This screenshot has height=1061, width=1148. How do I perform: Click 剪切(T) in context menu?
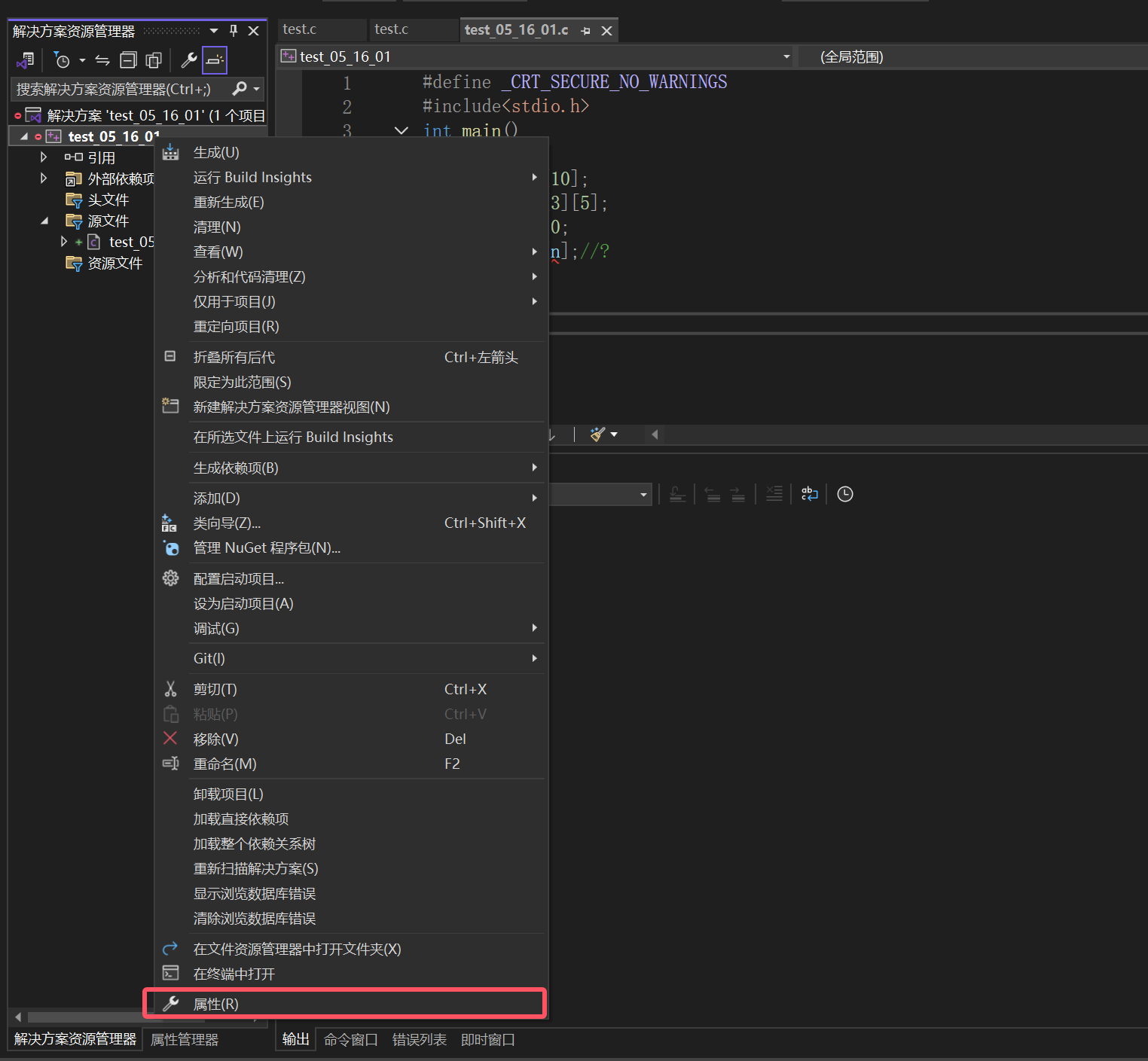[x=351, y=690]
